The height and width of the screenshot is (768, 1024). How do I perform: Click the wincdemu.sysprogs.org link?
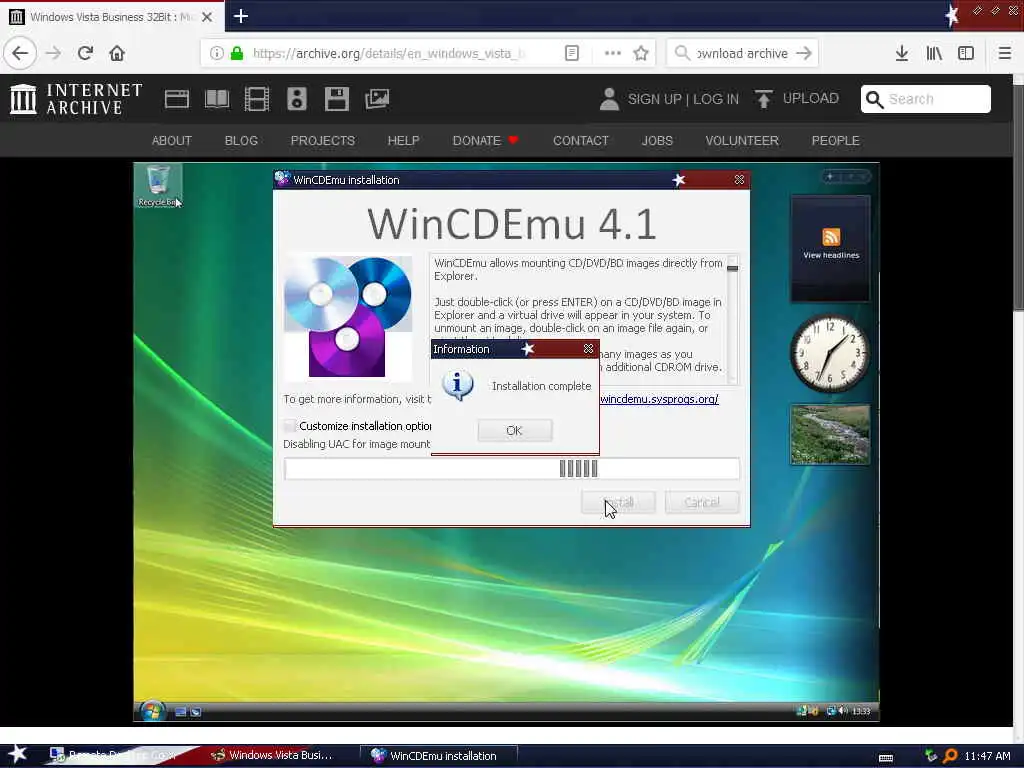659,399
